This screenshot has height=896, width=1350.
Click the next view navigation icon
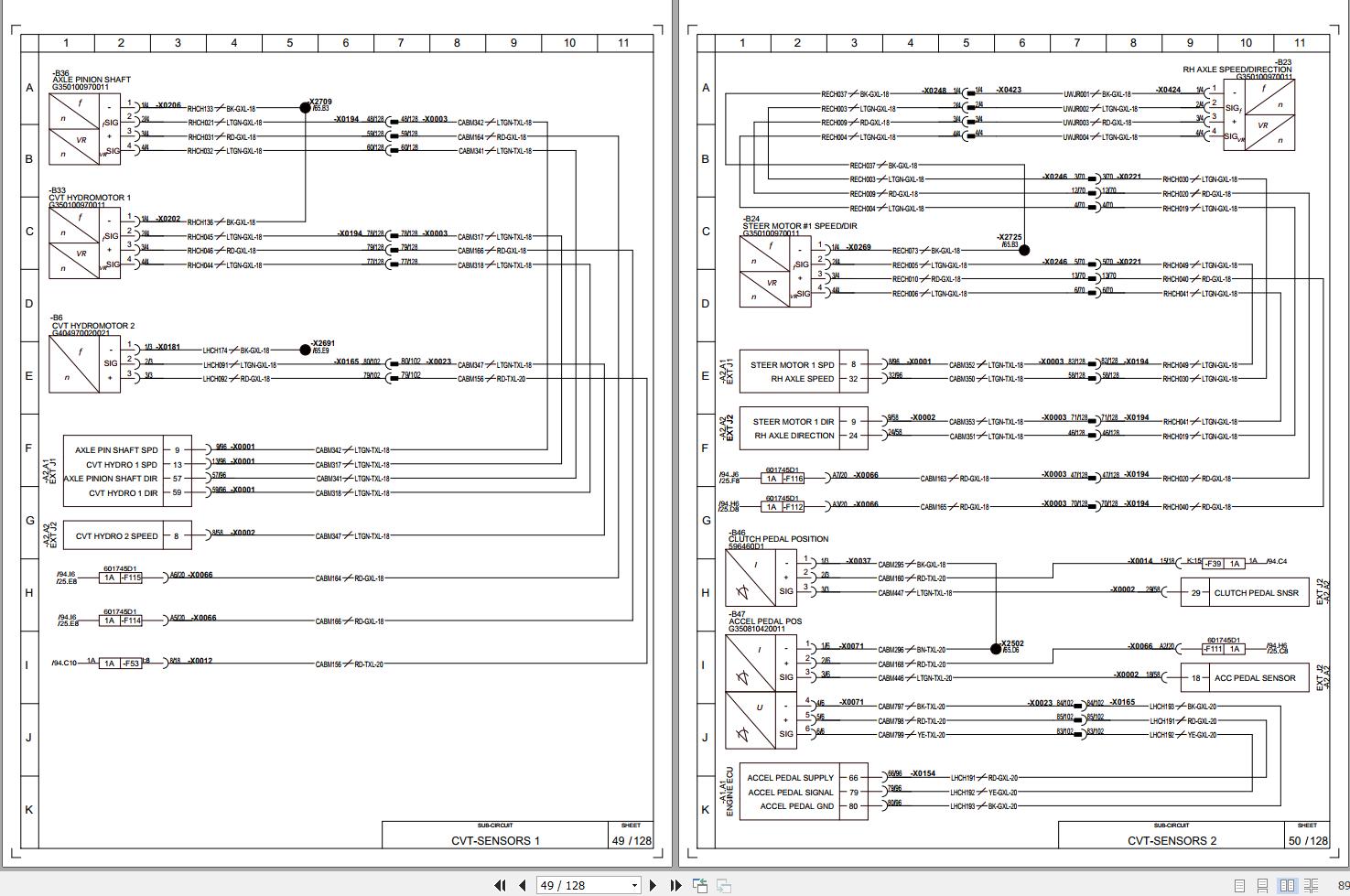(723, 885)
